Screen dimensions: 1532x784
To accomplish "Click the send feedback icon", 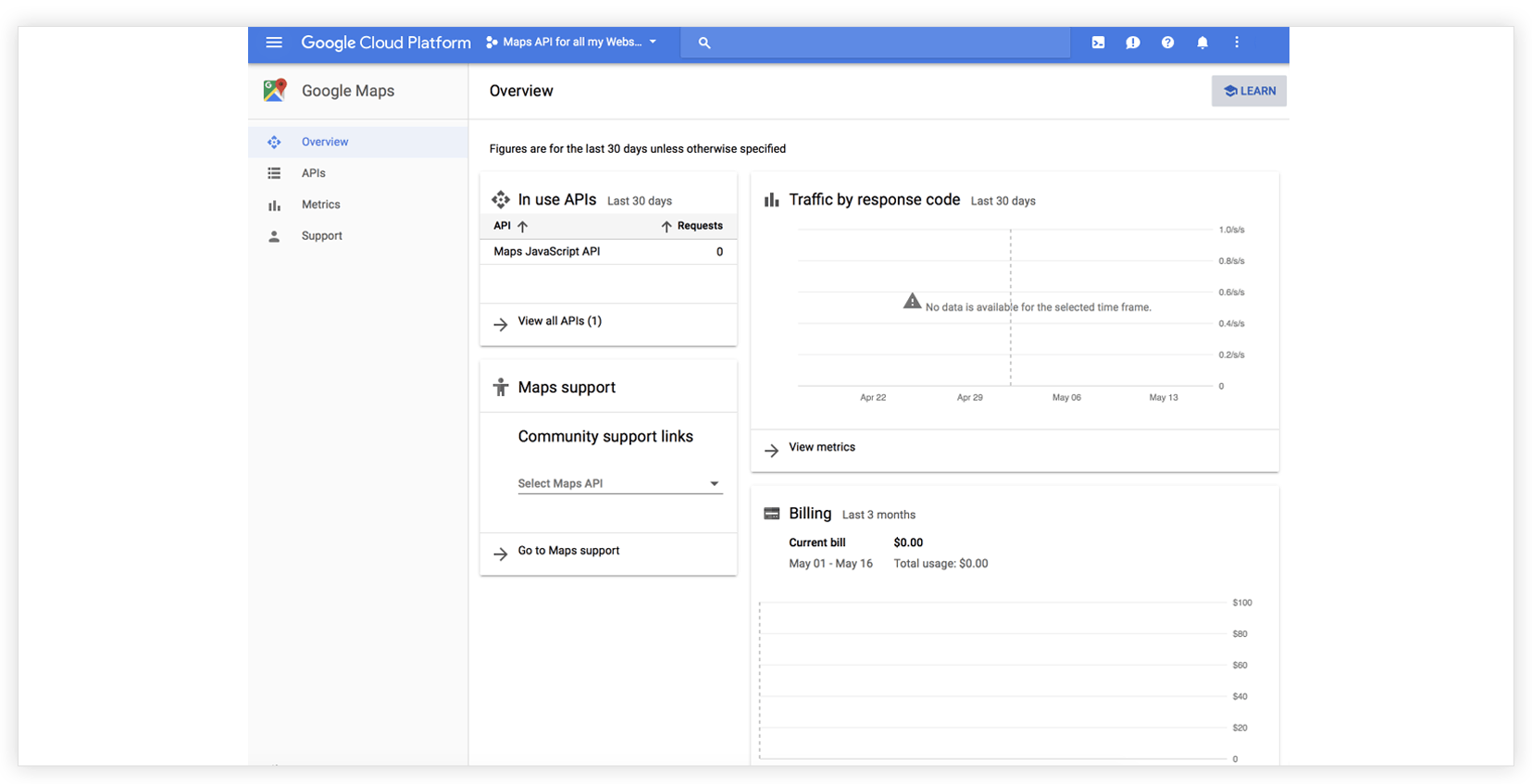I will (x=1132, y=43).
